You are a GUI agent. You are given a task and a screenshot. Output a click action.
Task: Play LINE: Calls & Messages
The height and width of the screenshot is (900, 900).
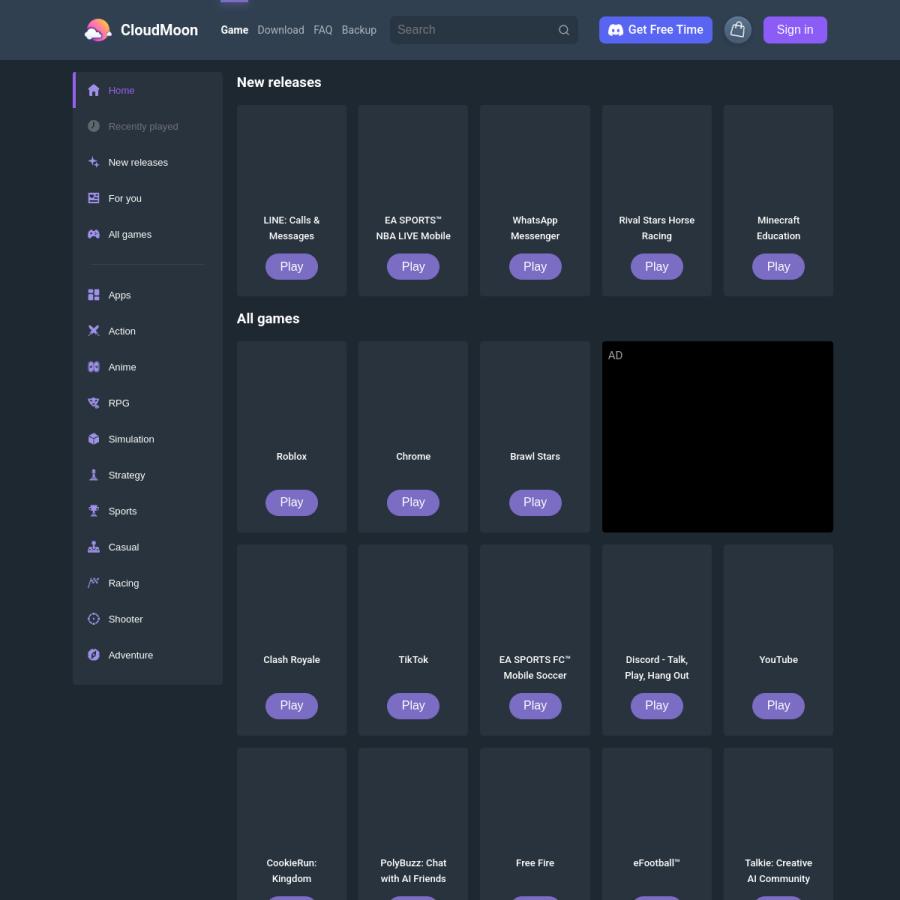tap(292, 267)
